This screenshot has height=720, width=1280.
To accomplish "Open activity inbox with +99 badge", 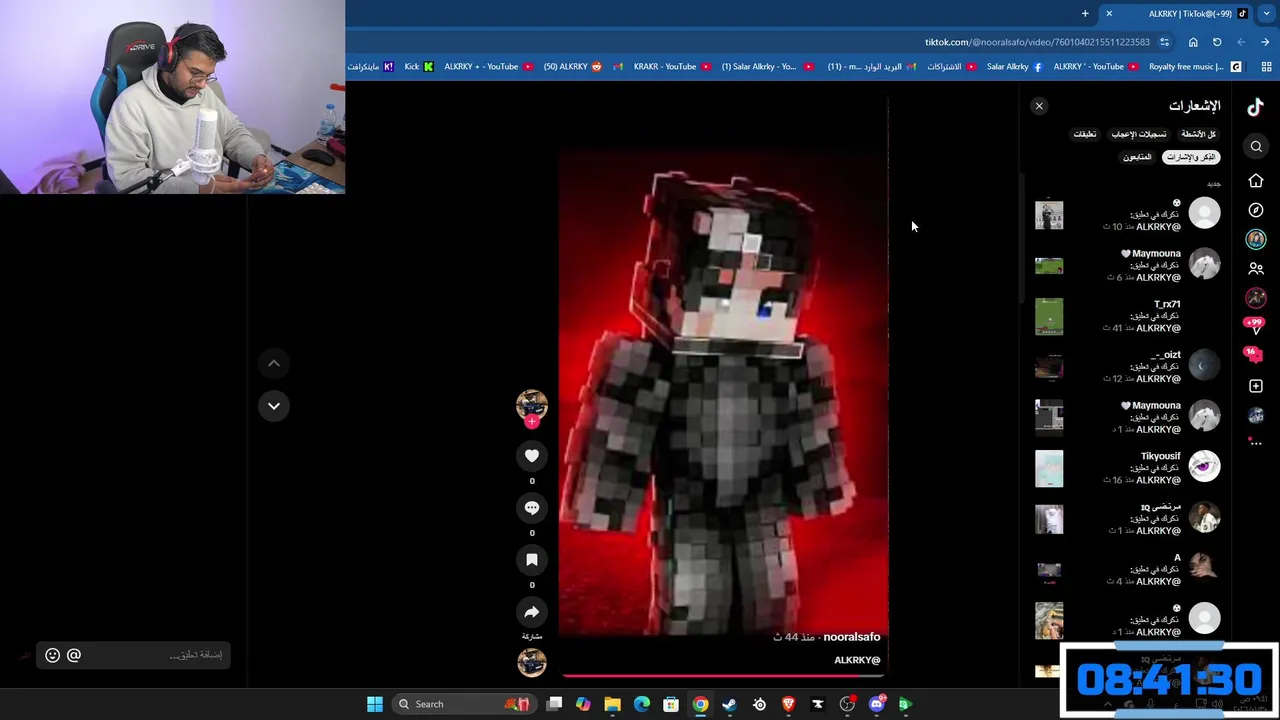I will pyautogui.click(x=1253, y=325).
